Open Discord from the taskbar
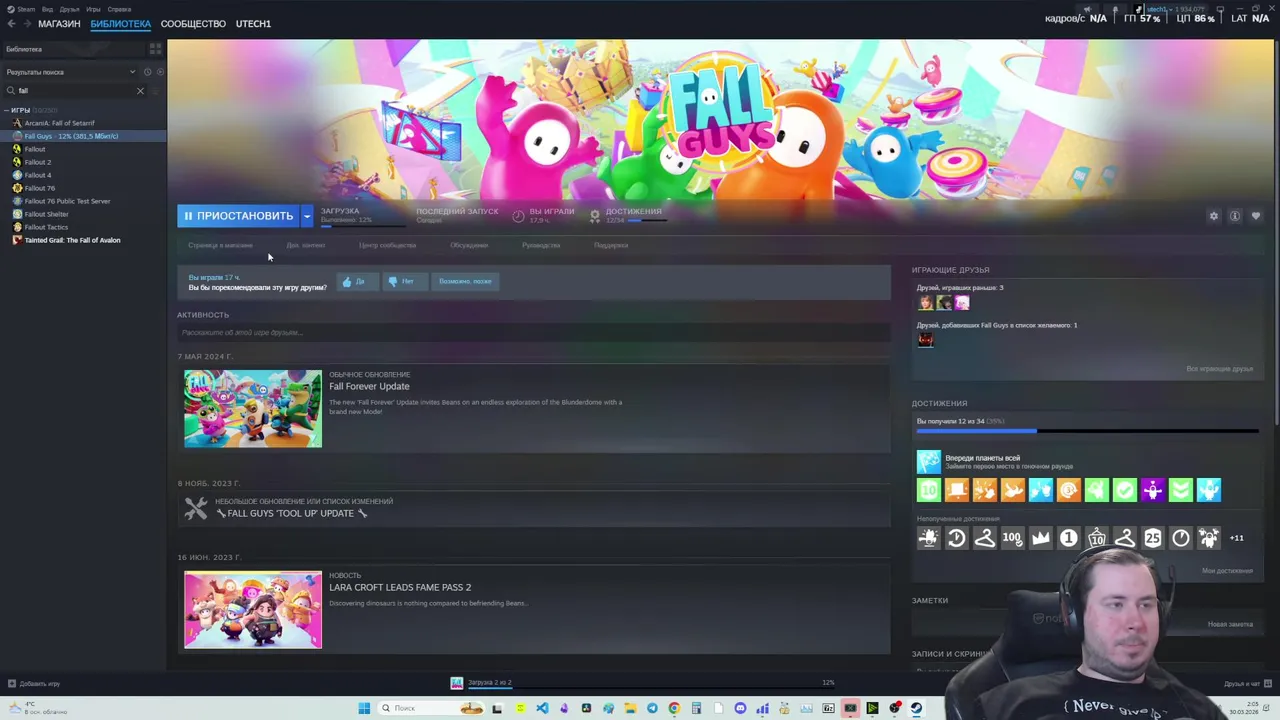1280x720 pixels. pos(740,708)
